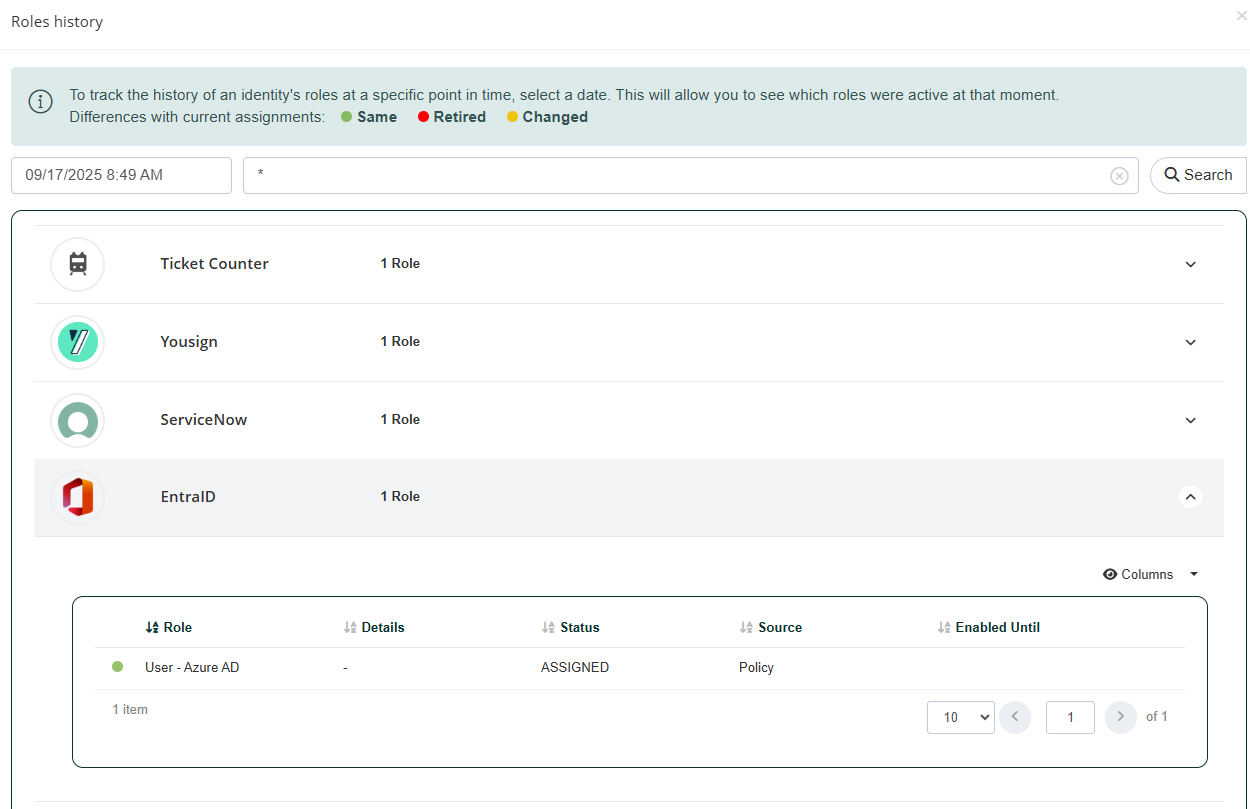Screen dimensions: 1250x809
Task: Open the Columns visibility menu
Action: click(1149, 574)
